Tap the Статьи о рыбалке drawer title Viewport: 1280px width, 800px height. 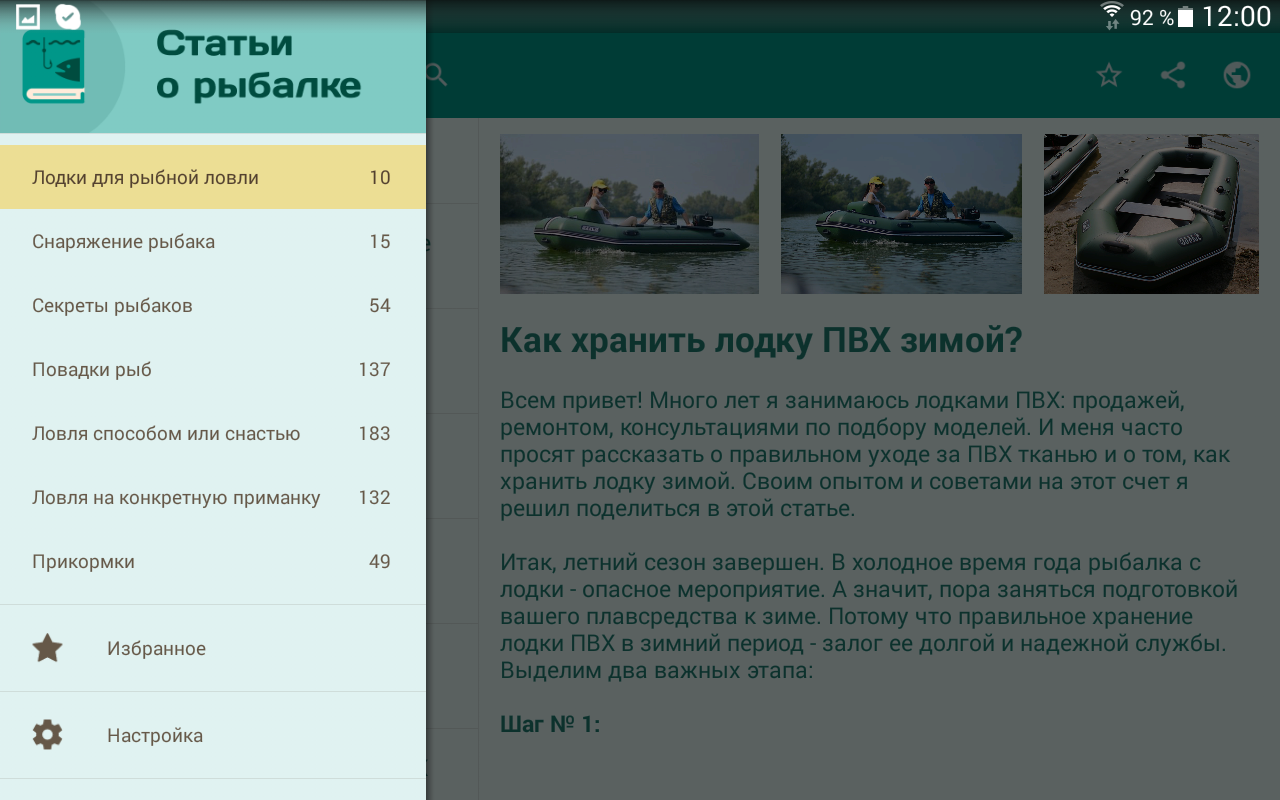click(258, 64)
